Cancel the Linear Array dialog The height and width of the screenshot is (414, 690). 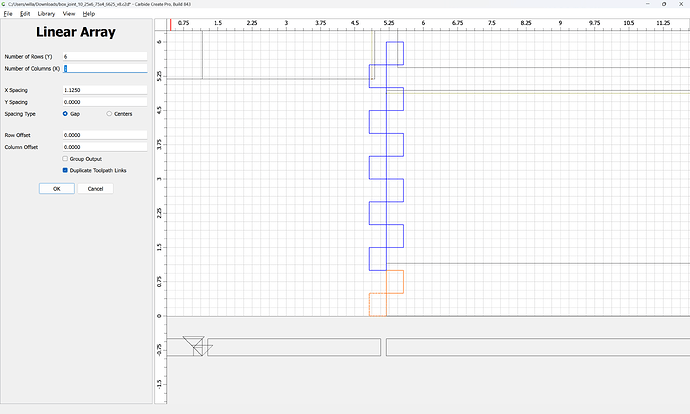point(95,189)
